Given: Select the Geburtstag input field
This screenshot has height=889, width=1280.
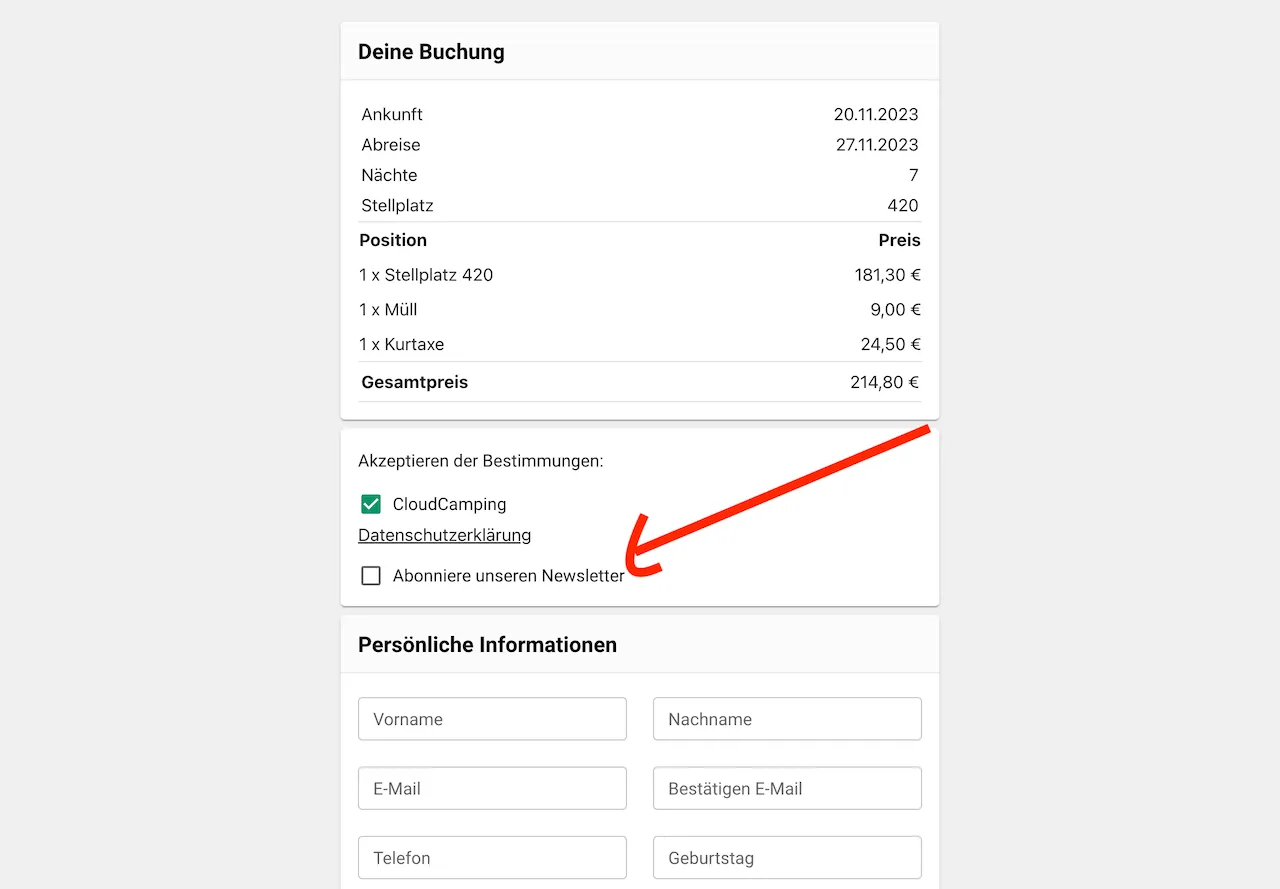Looking at the screenshot, I should coord(787,857).
